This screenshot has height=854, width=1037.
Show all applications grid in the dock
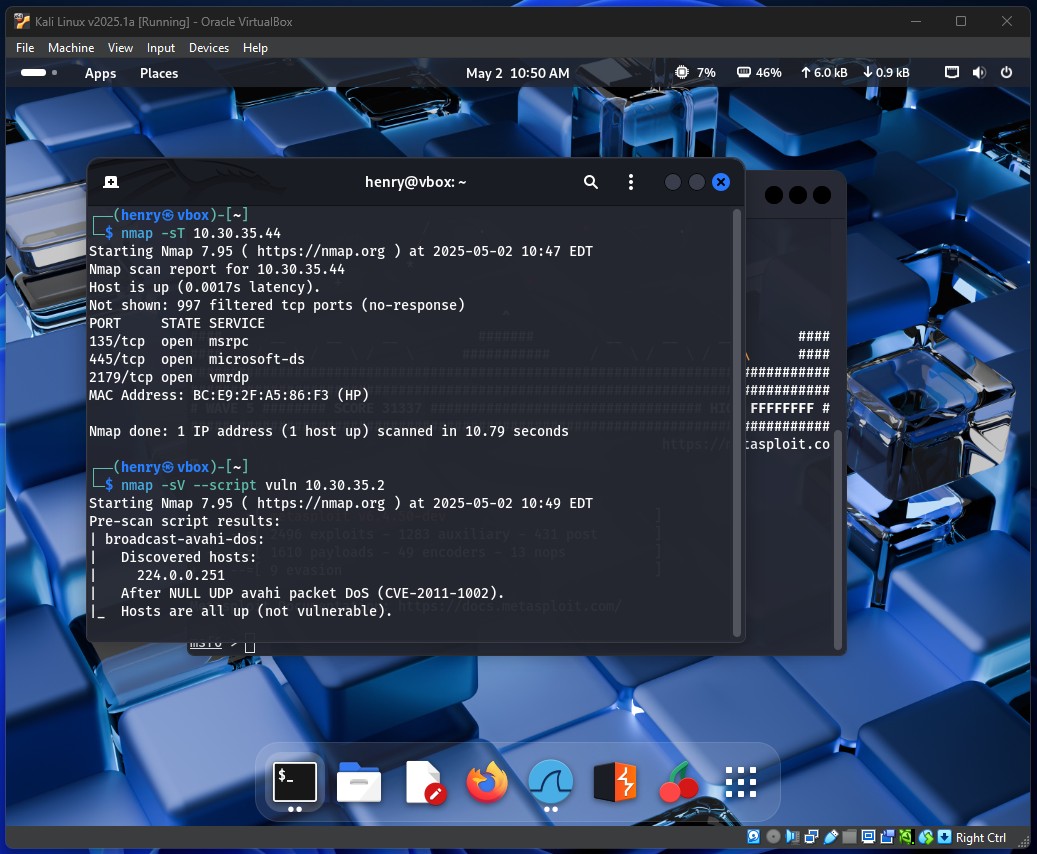tap(741, 782)
